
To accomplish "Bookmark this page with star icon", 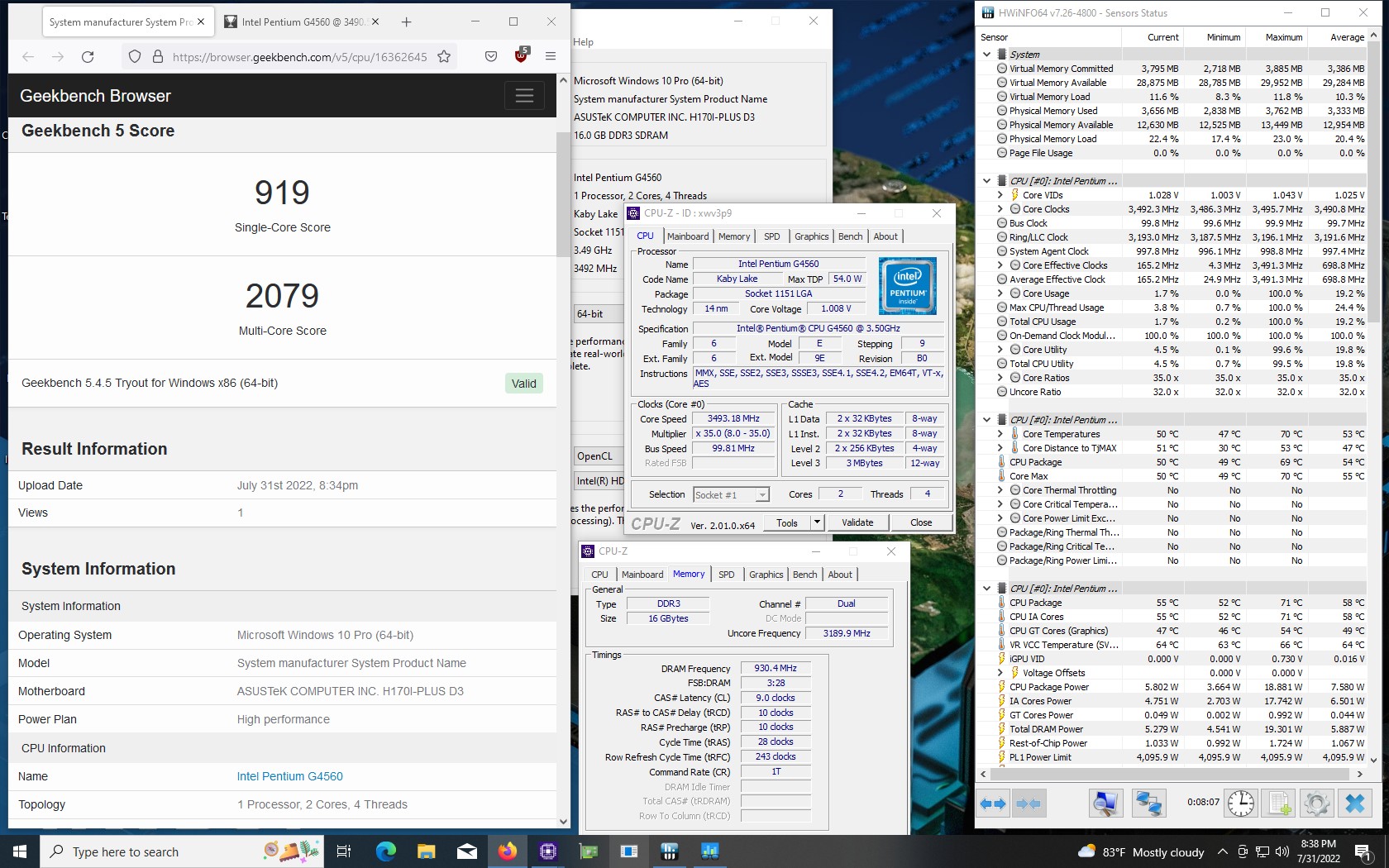I will tap(444, 56).
